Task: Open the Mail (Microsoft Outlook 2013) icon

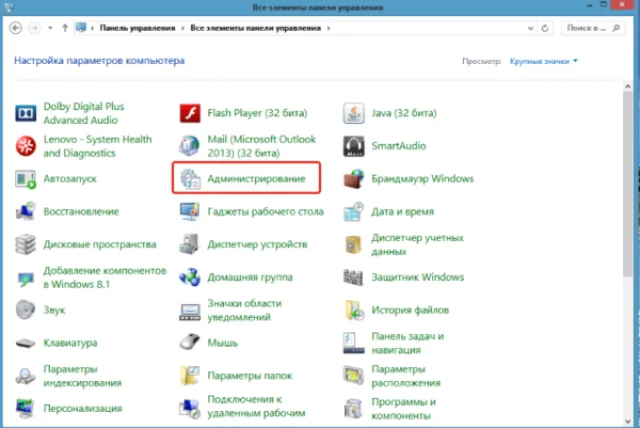Action: (189, 146)
